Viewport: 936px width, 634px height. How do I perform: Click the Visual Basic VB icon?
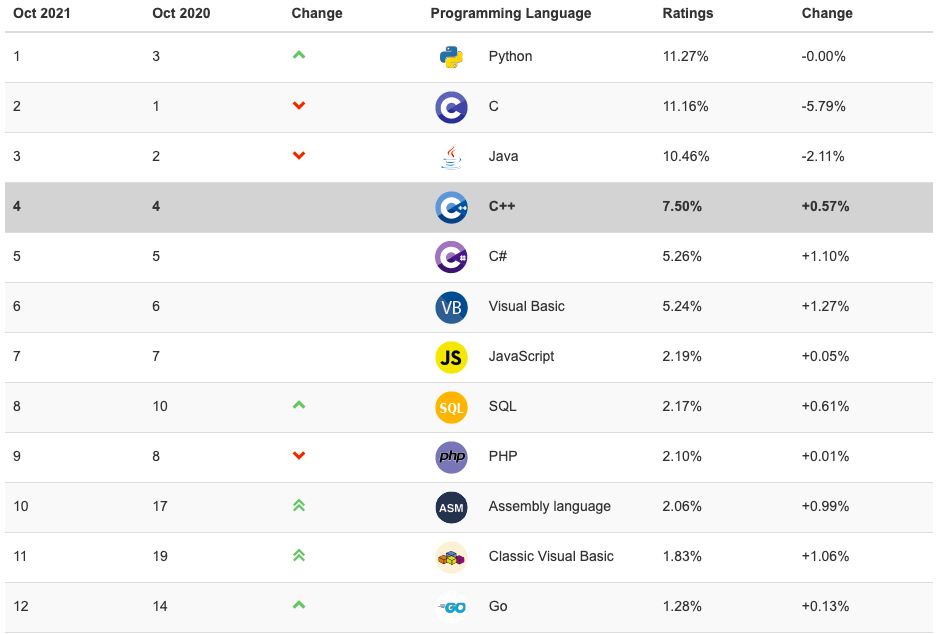[x=451, y=307]
